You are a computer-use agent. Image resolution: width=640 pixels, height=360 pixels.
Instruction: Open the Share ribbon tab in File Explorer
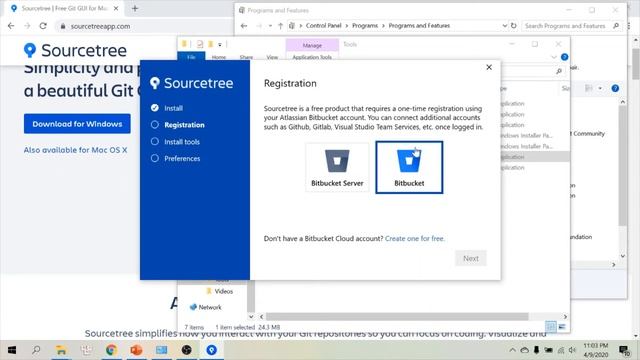pyautogui.click(x=246, y=57)
